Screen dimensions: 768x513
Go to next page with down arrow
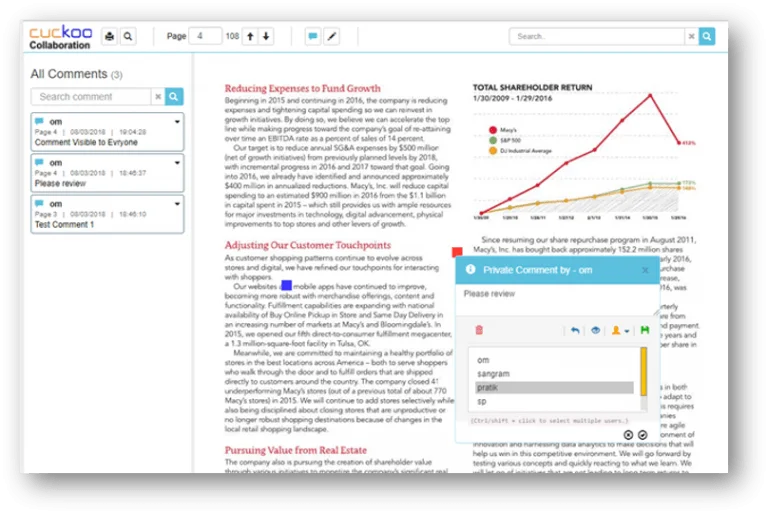(266, 36)
